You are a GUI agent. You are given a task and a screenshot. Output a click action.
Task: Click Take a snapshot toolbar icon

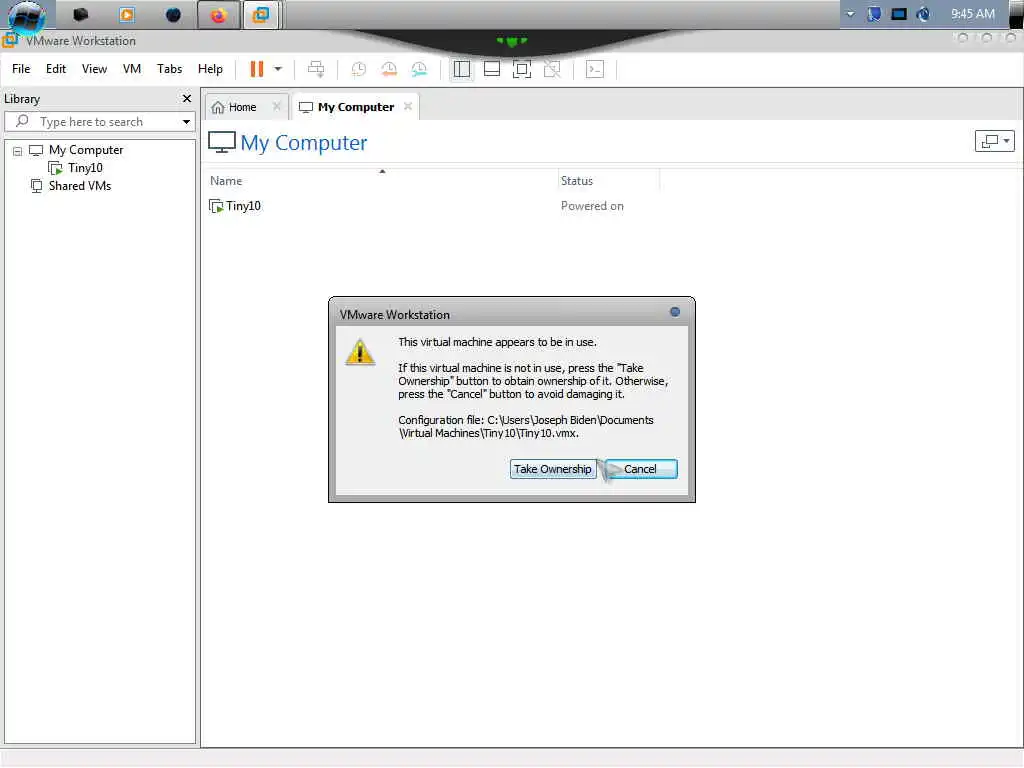click(359, 69)
